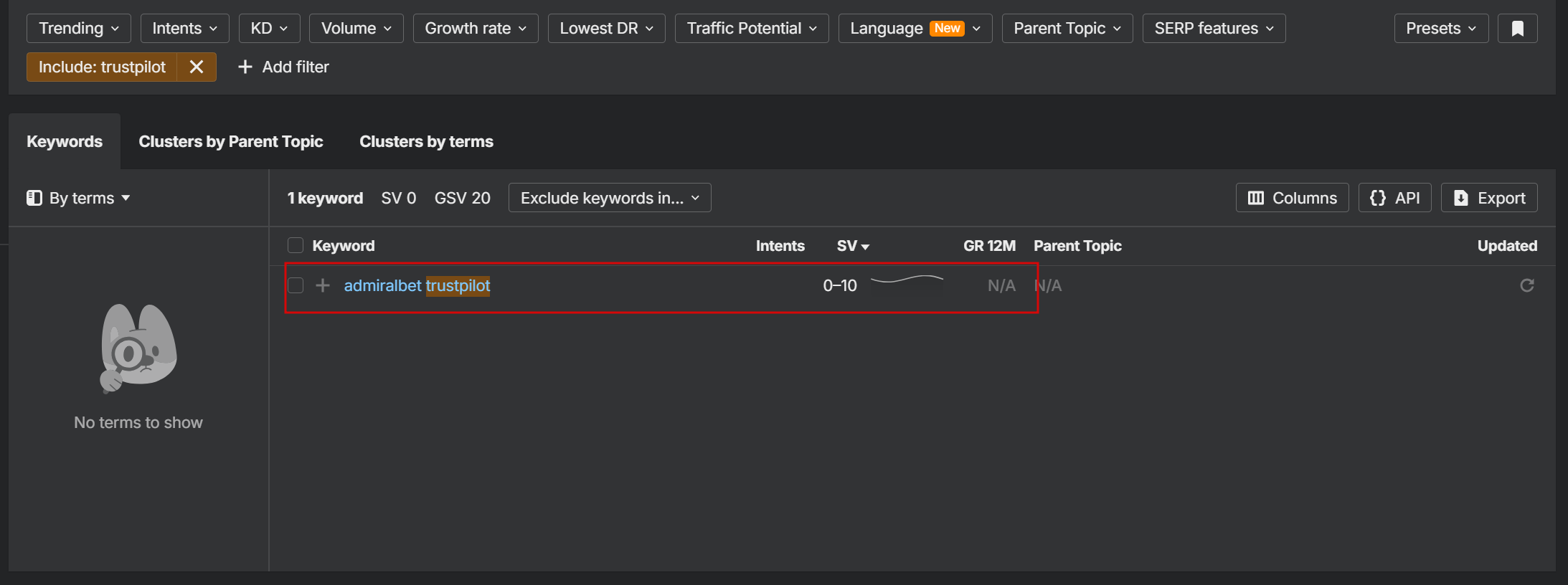Remove the Include: trustpilot filter
The width and height of the screenshot is (1568, 585).
[x=197, y=67]
